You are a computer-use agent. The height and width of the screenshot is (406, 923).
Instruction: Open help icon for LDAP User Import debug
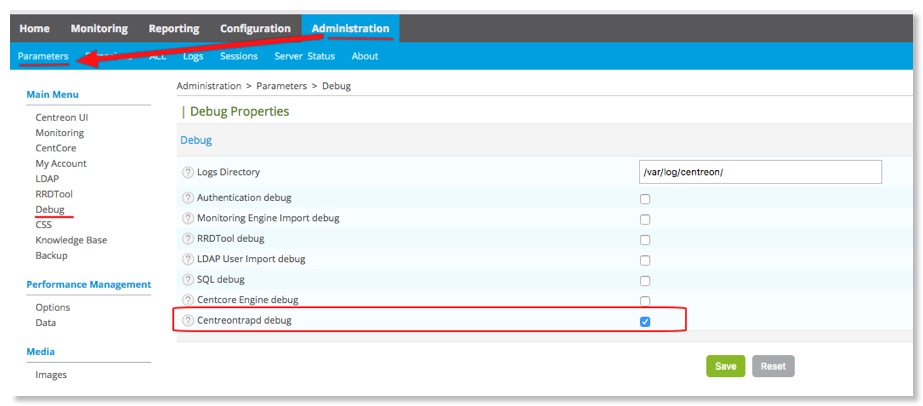[x=188, y=259]
